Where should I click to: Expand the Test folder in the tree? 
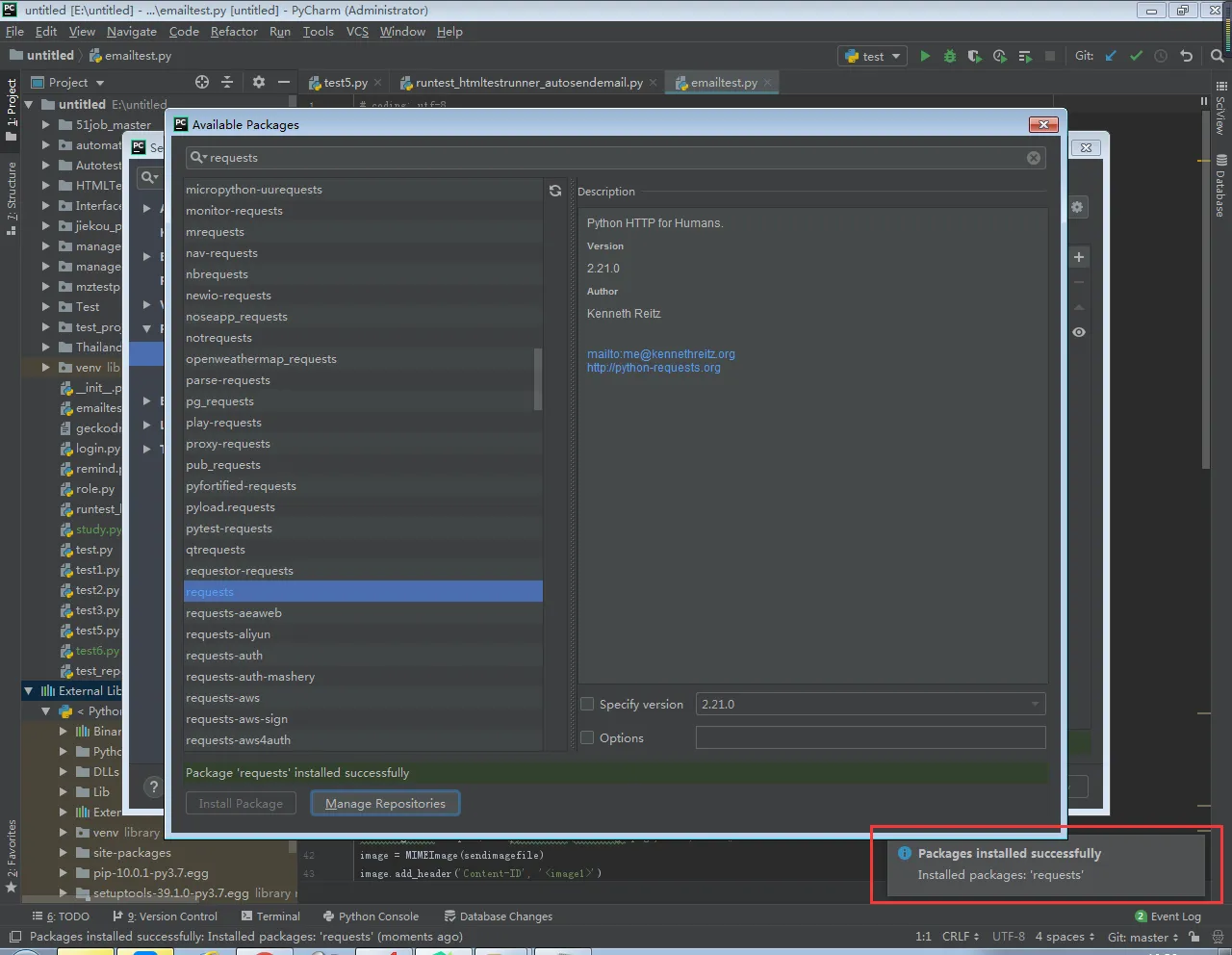point(45,306)
